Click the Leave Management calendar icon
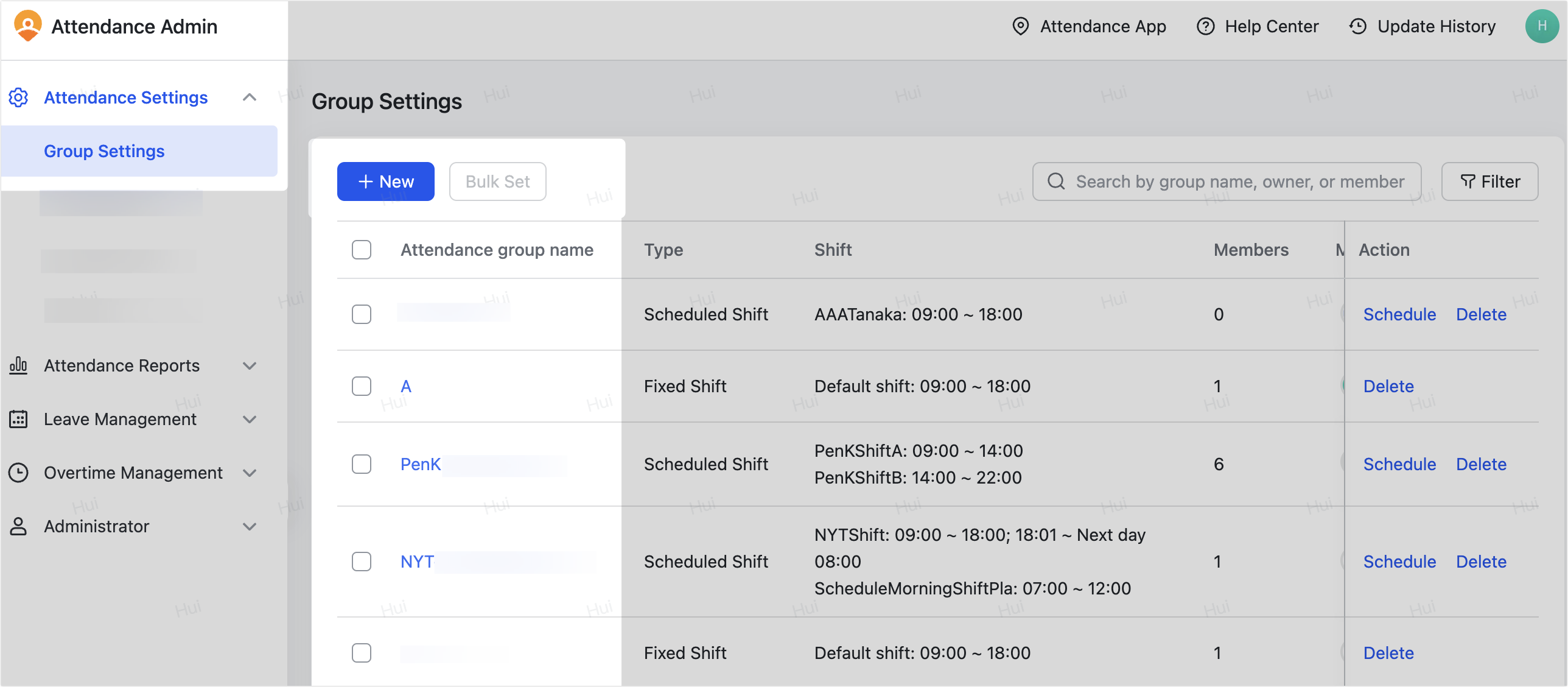The width and height of the screenshot is (1568, 687). (18, 419)
